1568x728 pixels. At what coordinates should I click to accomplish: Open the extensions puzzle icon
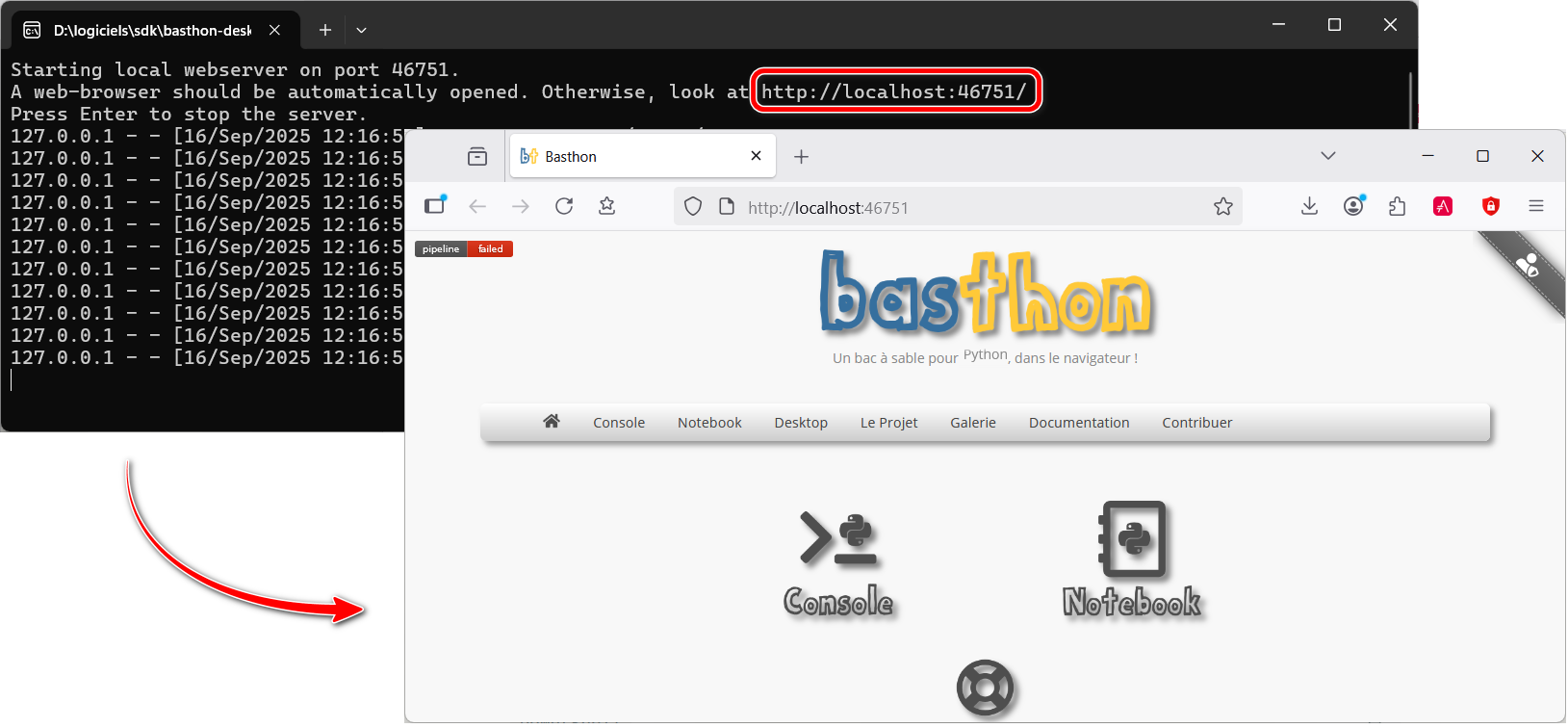coord(1398,206)
